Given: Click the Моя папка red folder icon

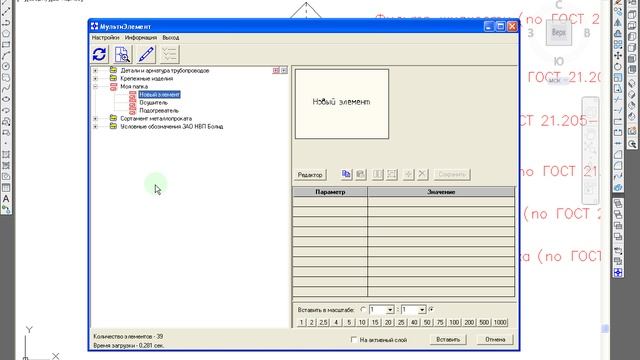Looking at the screenshot, I should [113, 87].
